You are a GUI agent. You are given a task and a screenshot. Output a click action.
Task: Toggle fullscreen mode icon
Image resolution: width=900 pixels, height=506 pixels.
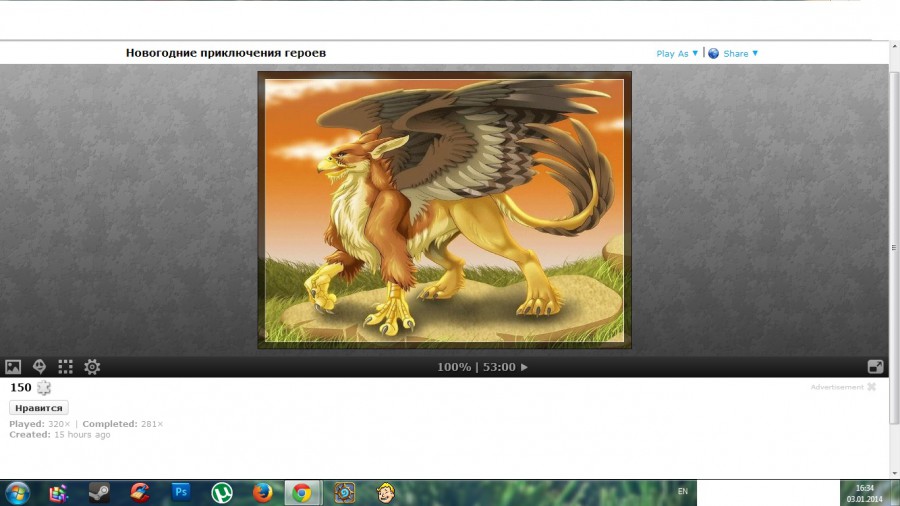875,367
